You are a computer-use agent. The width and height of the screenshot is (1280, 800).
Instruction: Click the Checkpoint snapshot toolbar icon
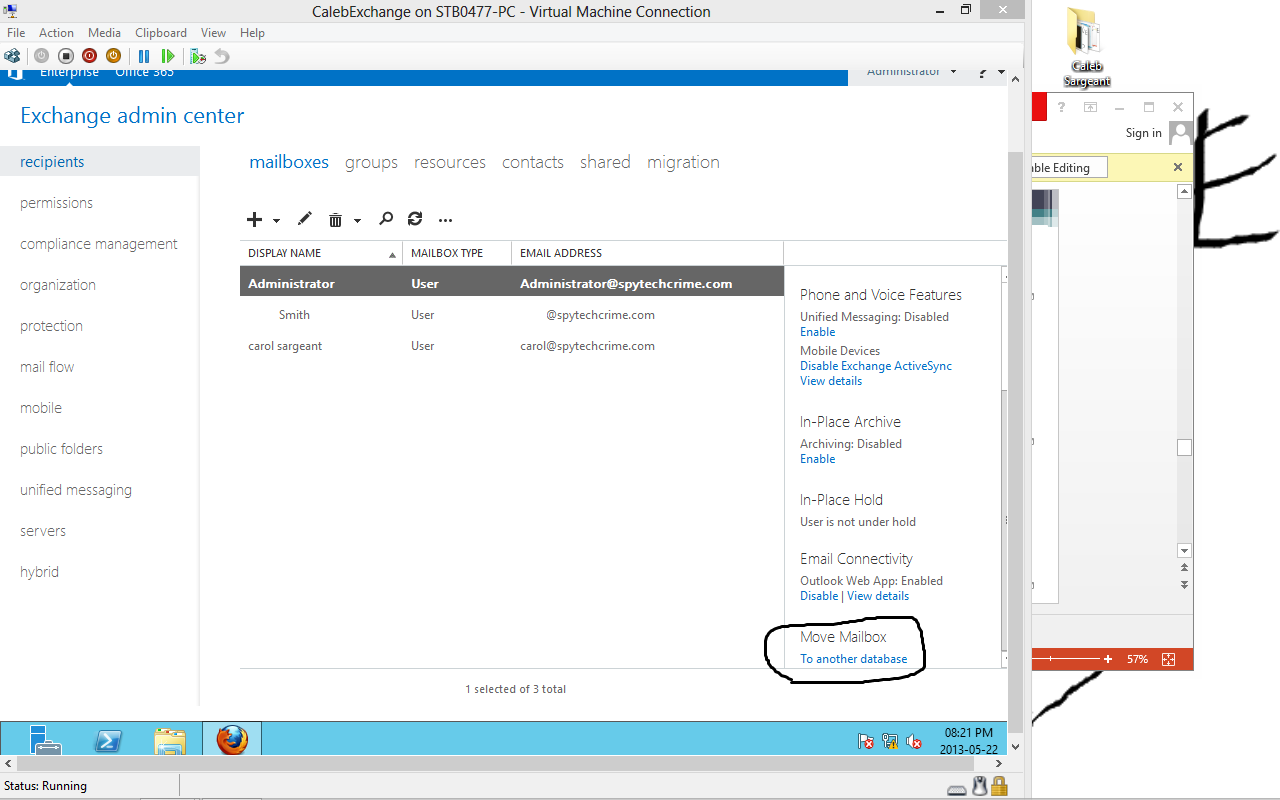click(x=198, y=56)
